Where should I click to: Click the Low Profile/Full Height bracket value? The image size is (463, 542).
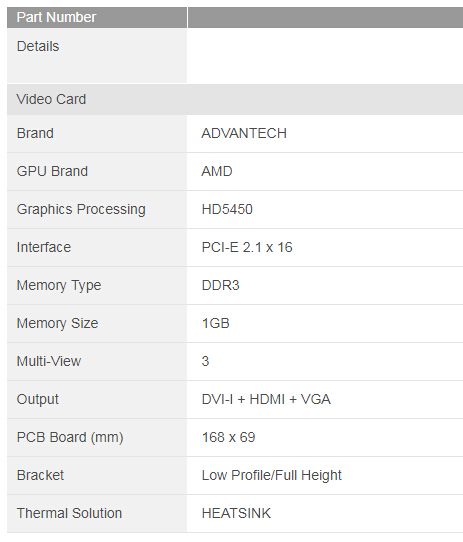click(271, 476)
